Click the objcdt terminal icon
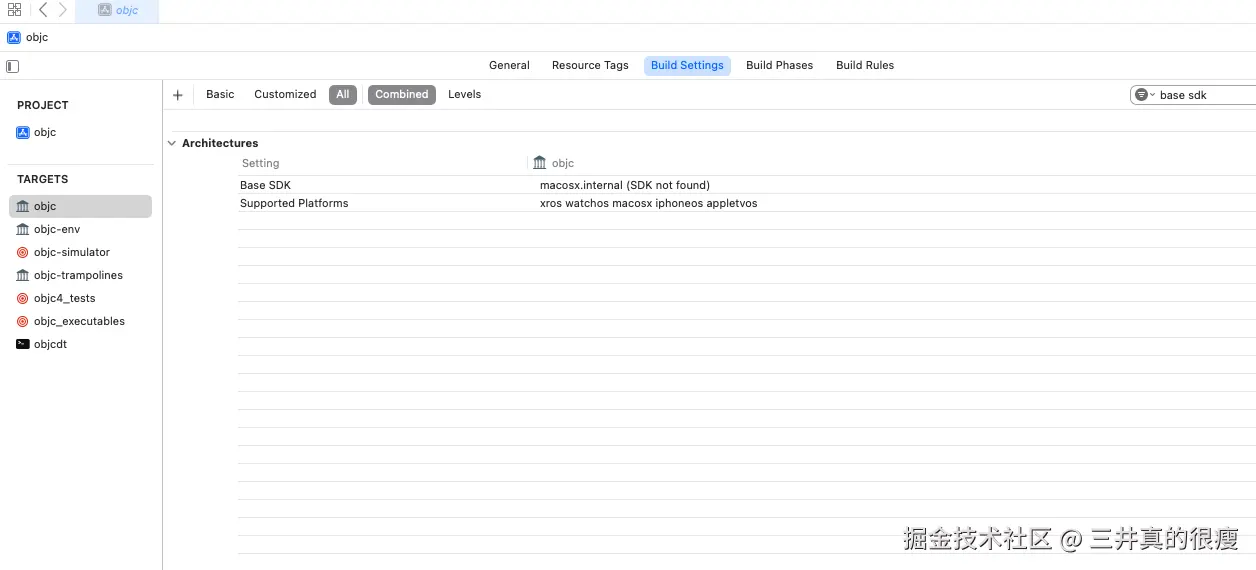This screenshot has height=570, width=1256. (23, 344)
